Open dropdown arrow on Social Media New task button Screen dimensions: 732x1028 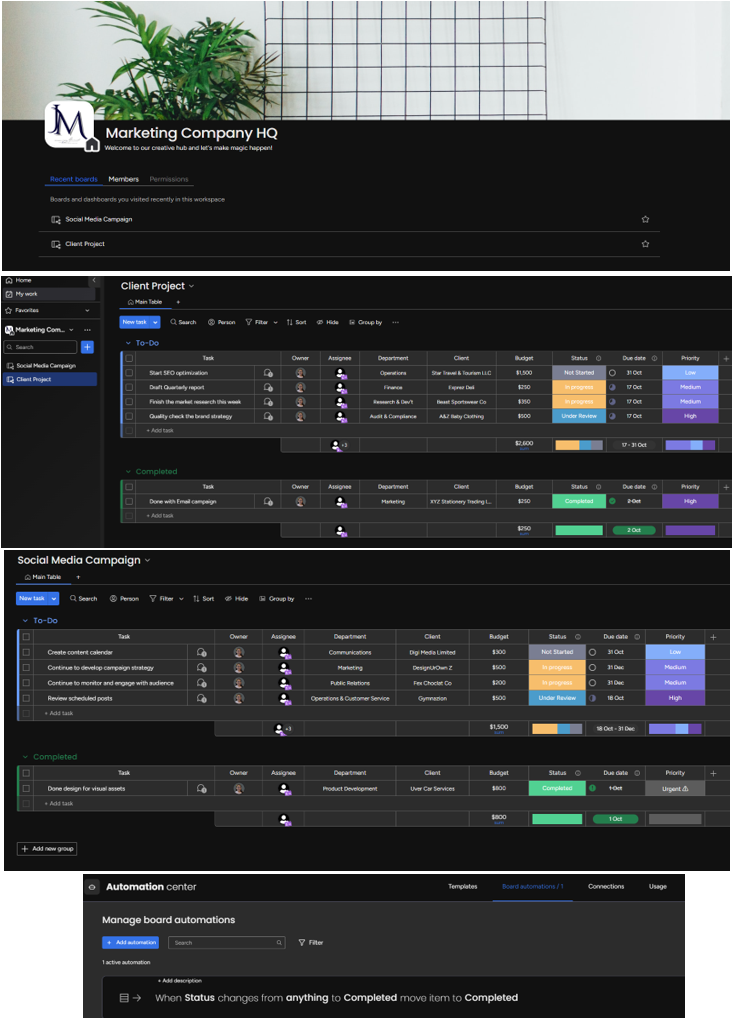click(54, 599)
